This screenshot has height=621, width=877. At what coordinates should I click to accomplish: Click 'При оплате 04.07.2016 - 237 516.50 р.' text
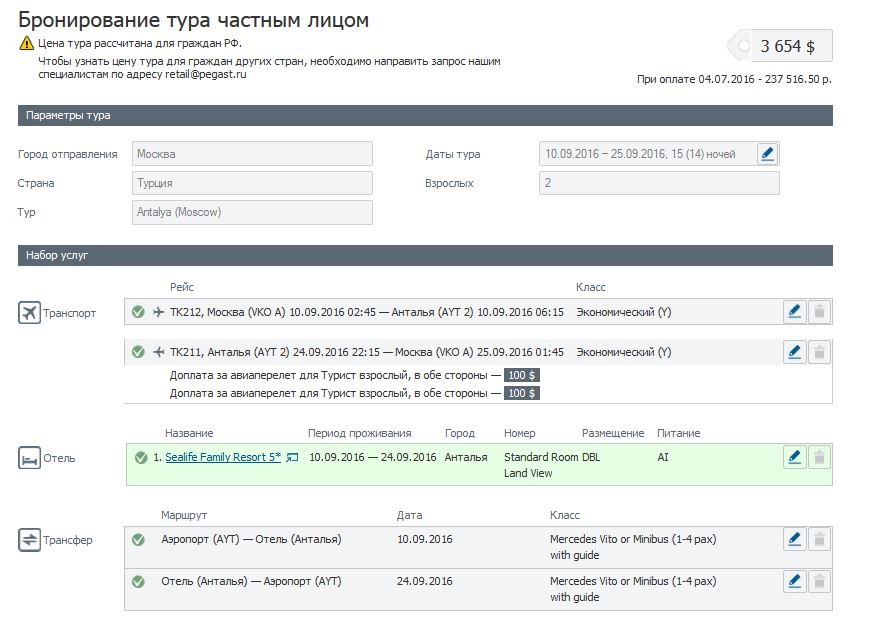pyautogui.click(x=734, y=79)
